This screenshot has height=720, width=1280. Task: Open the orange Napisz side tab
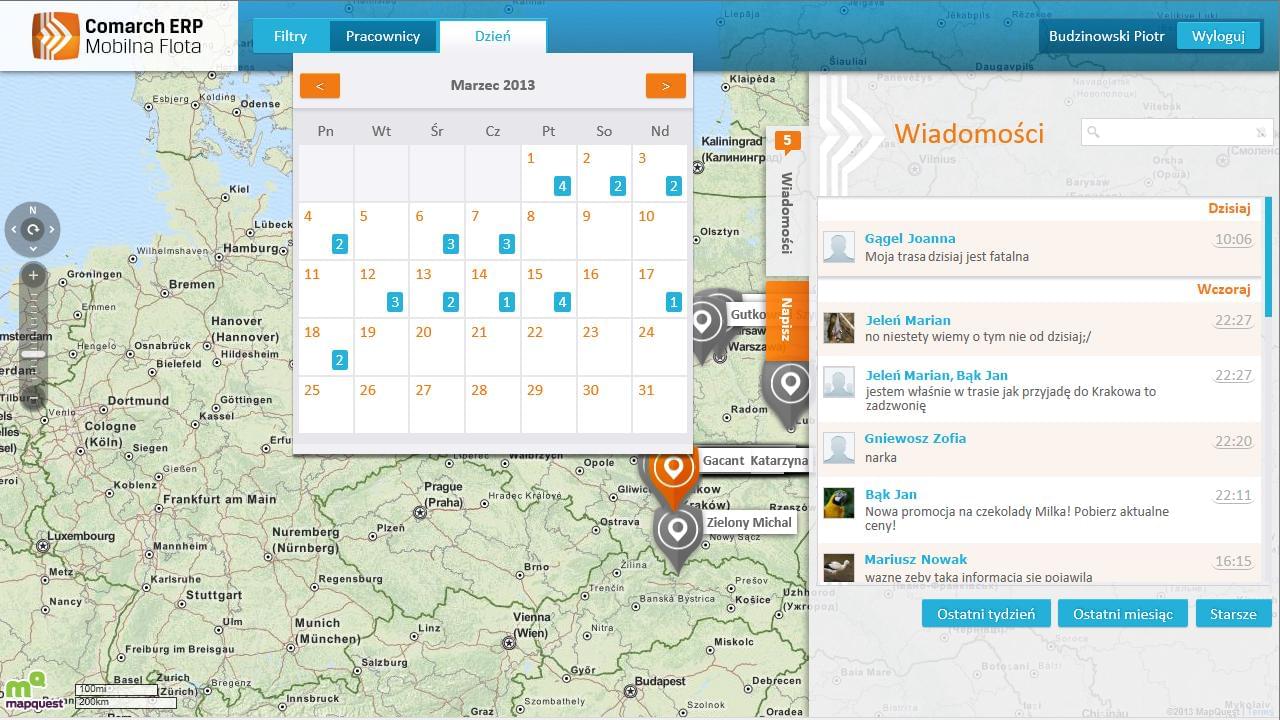point(786,320)
